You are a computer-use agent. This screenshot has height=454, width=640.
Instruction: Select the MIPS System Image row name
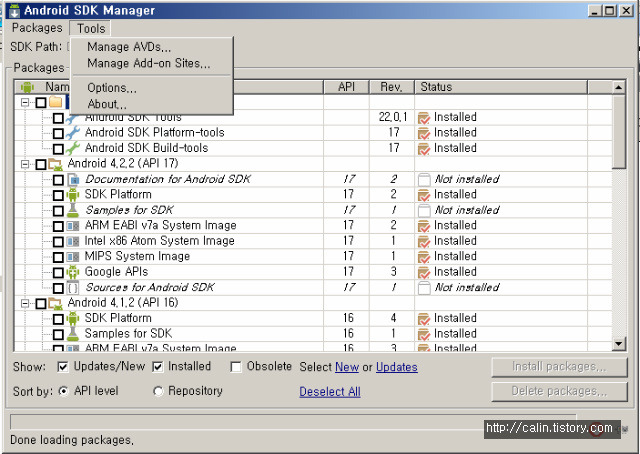pos(137,256)
